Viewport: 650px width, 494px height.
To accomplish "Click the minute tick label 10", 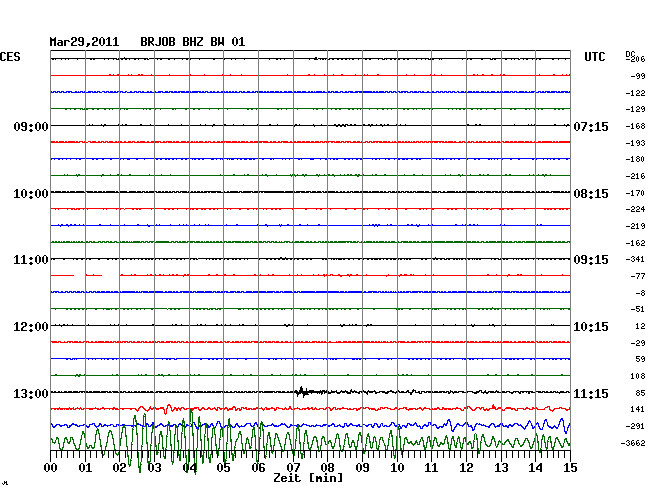I will [x=397, y=468].
